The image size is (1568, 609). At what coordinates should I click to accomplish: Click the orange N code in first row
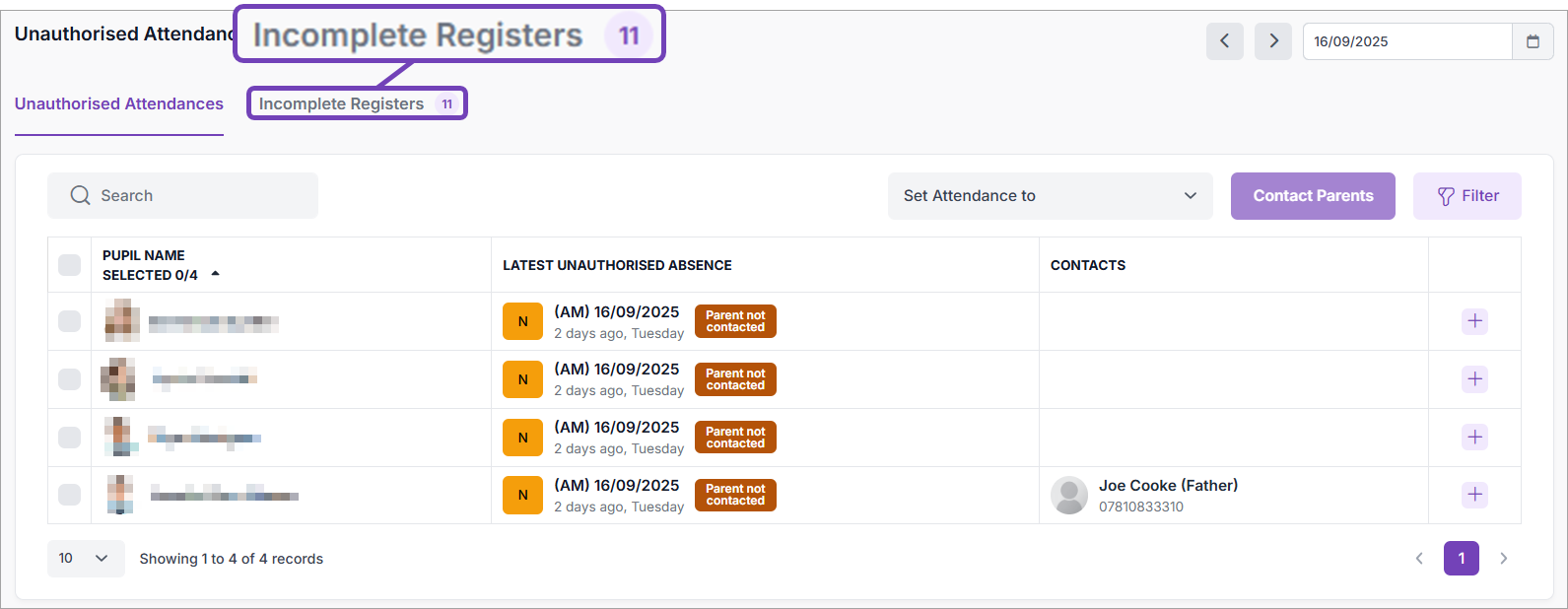522,321
